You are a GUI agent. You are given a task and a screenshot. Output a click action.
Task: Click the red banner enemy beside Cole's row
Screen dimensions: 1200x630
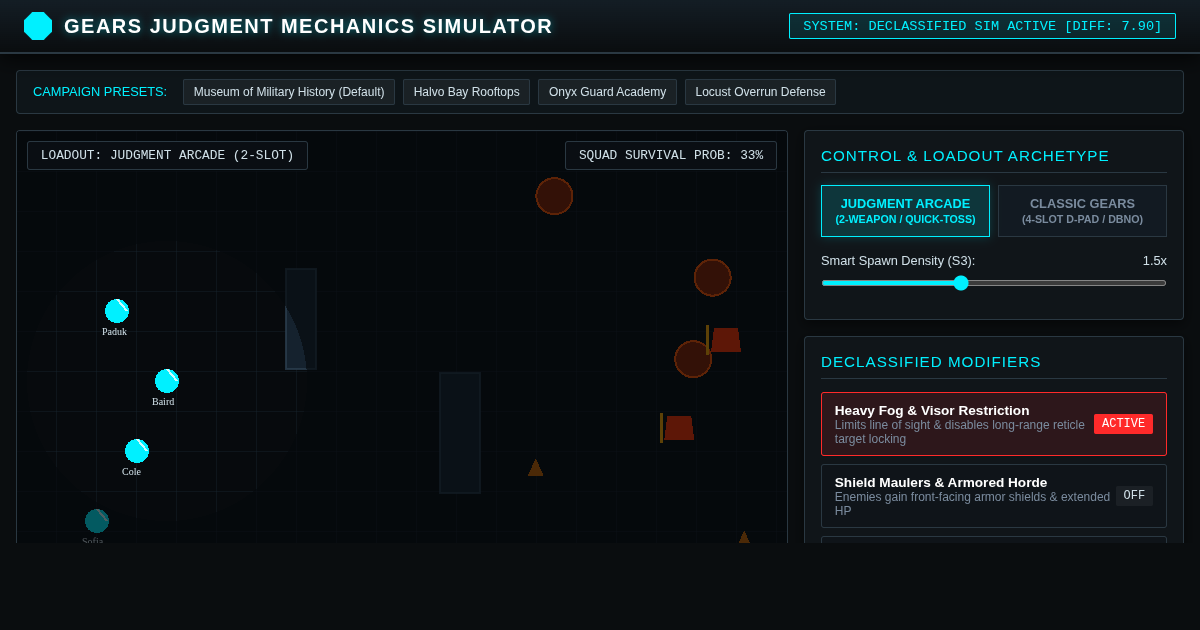point(677,428)
